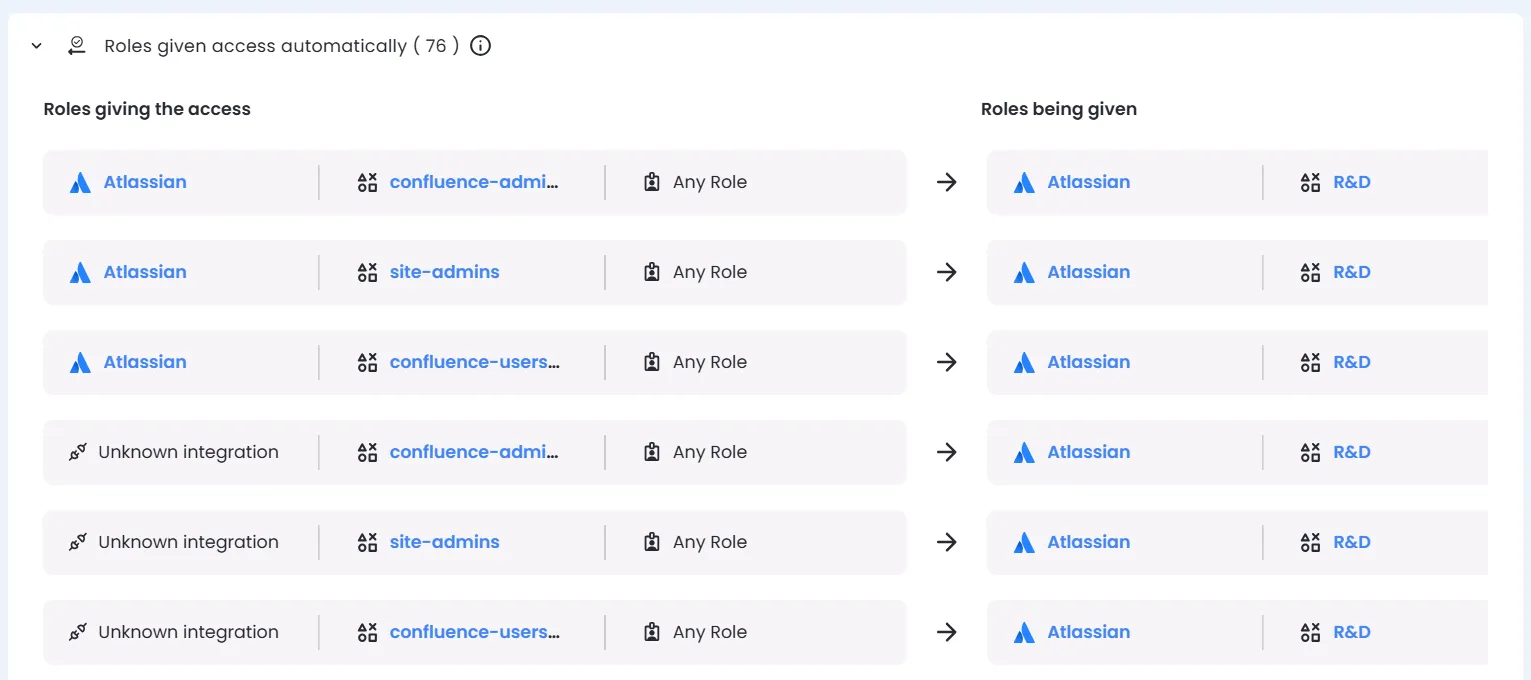Click the Atlassian icon in the last Roles being given row
The height and width of the screenshot is (680, 1531).
click(1024, 632)
